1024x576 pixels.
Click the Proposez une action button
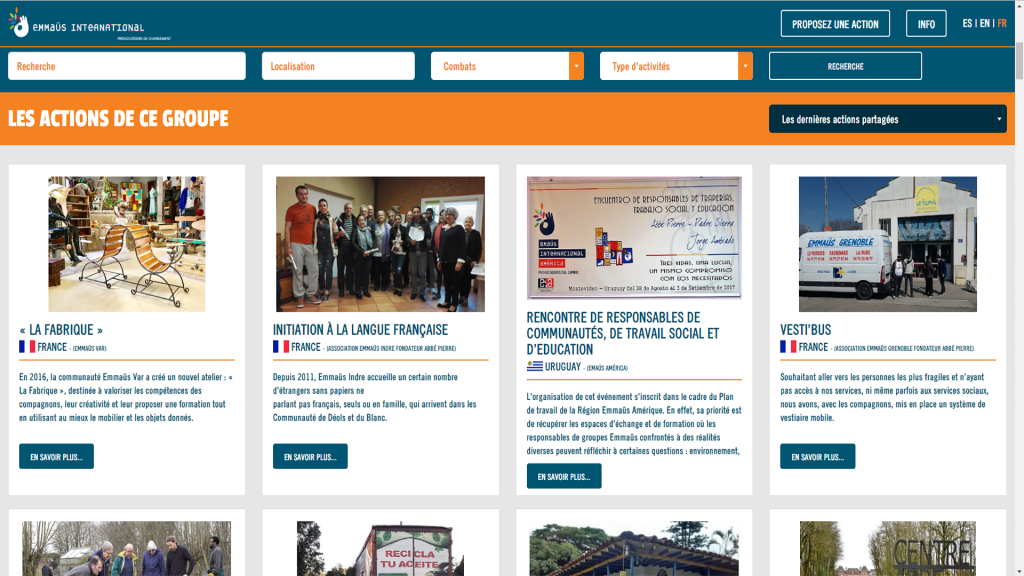coord(835,24)
